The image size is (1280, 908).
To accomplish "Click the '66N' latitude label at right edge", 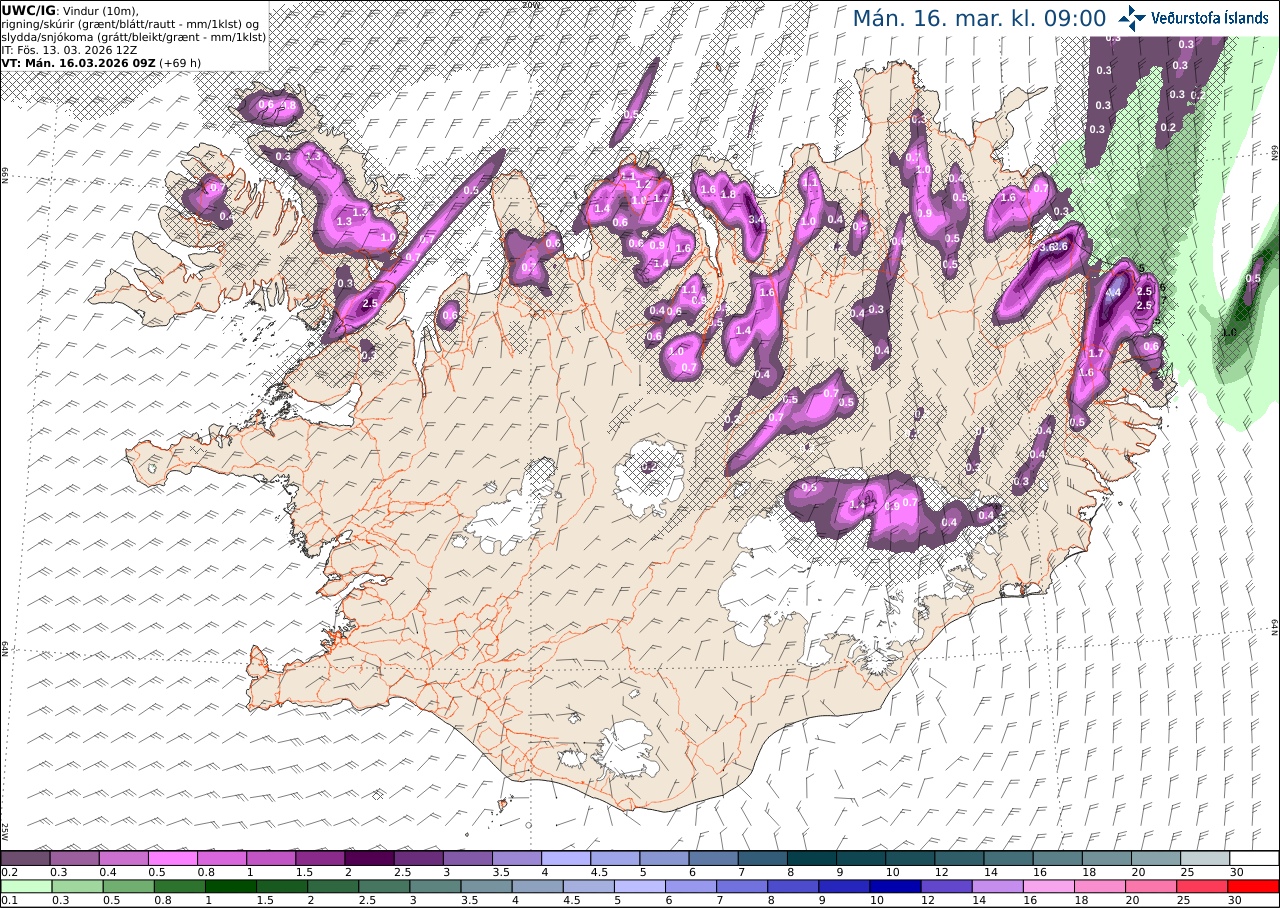I will click(1275, 151).
